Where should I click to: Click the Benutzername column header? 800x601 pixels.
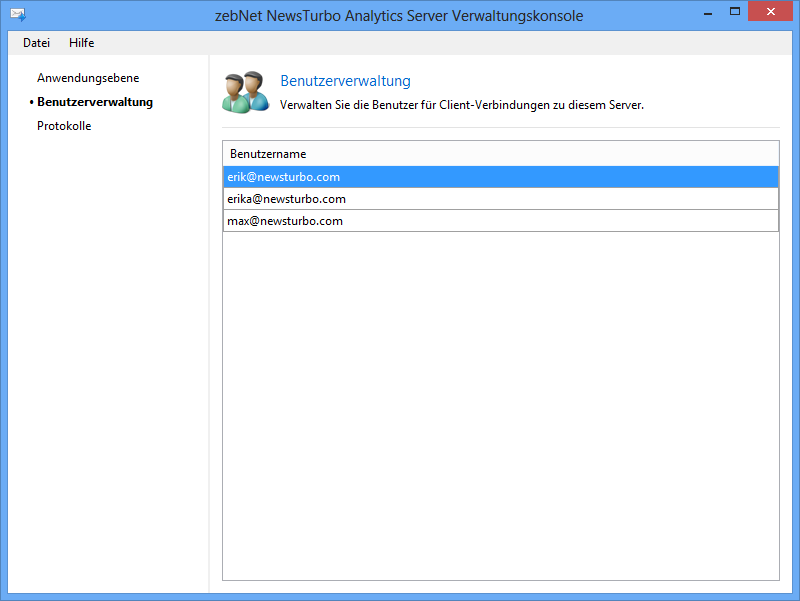268,154
